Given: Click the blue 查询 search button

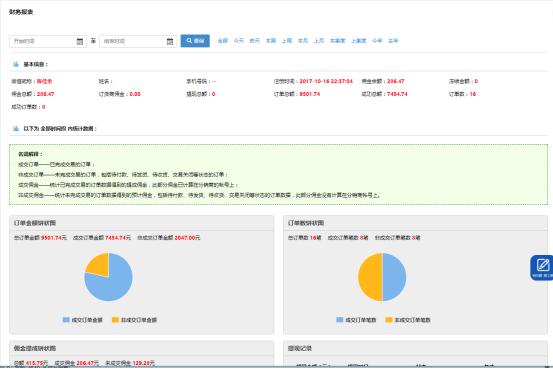Looking at the screenshot, I should (x=195, y=41).
